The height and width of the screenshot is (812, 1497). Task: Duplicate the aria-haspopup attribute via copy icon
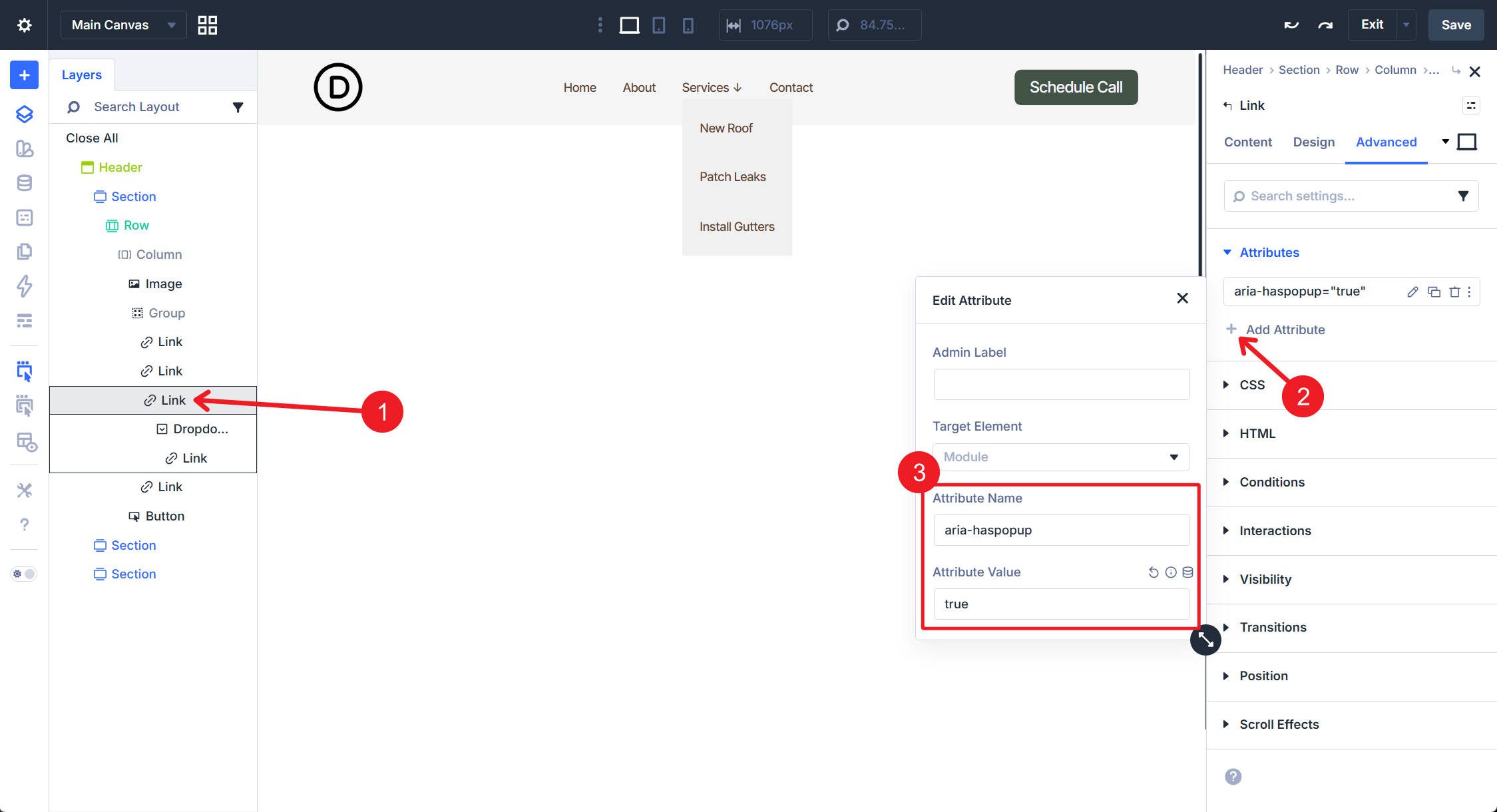[x=1433, y=292]
